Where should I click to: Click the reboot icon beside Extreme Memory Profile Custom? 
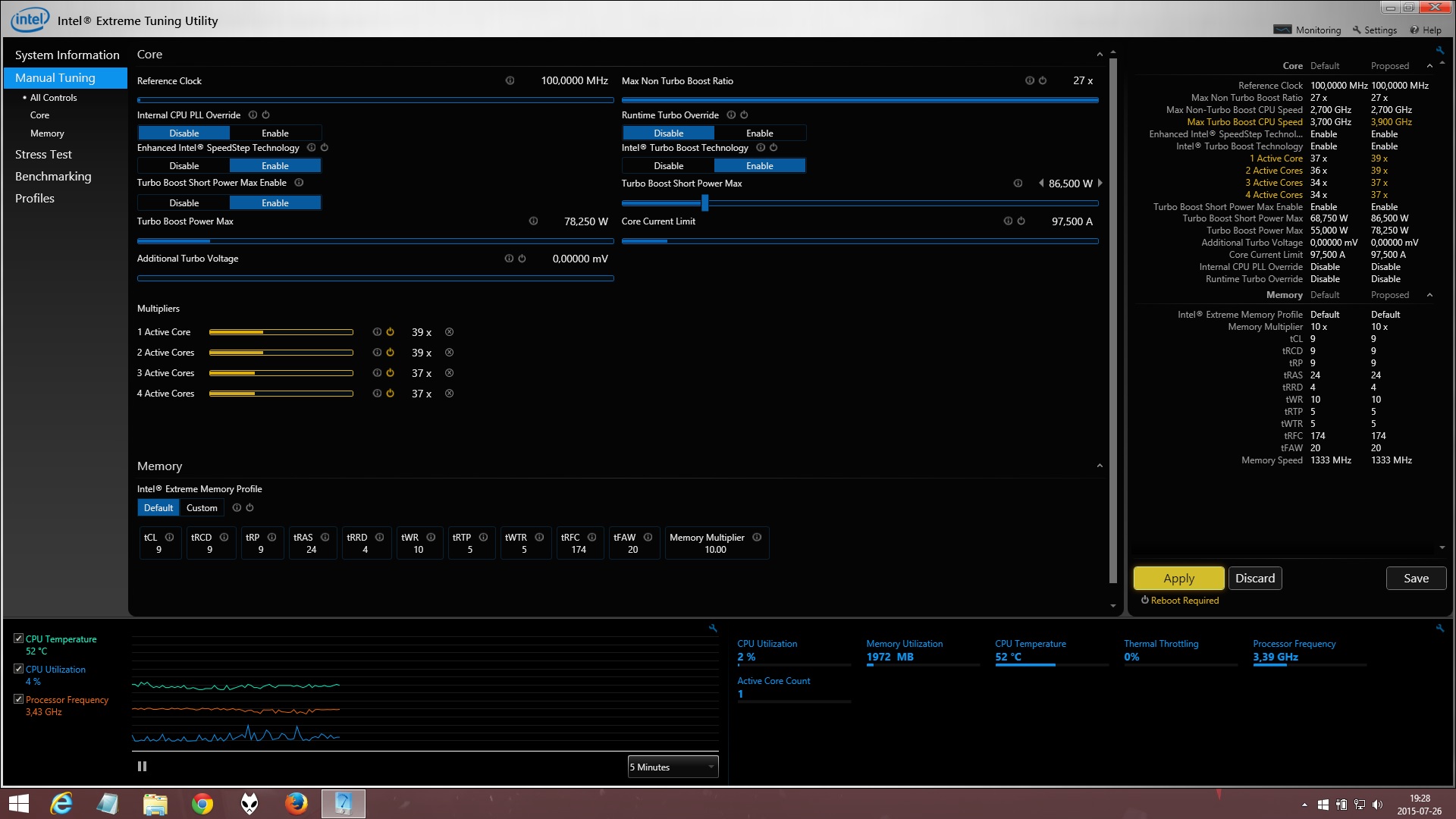249,508
